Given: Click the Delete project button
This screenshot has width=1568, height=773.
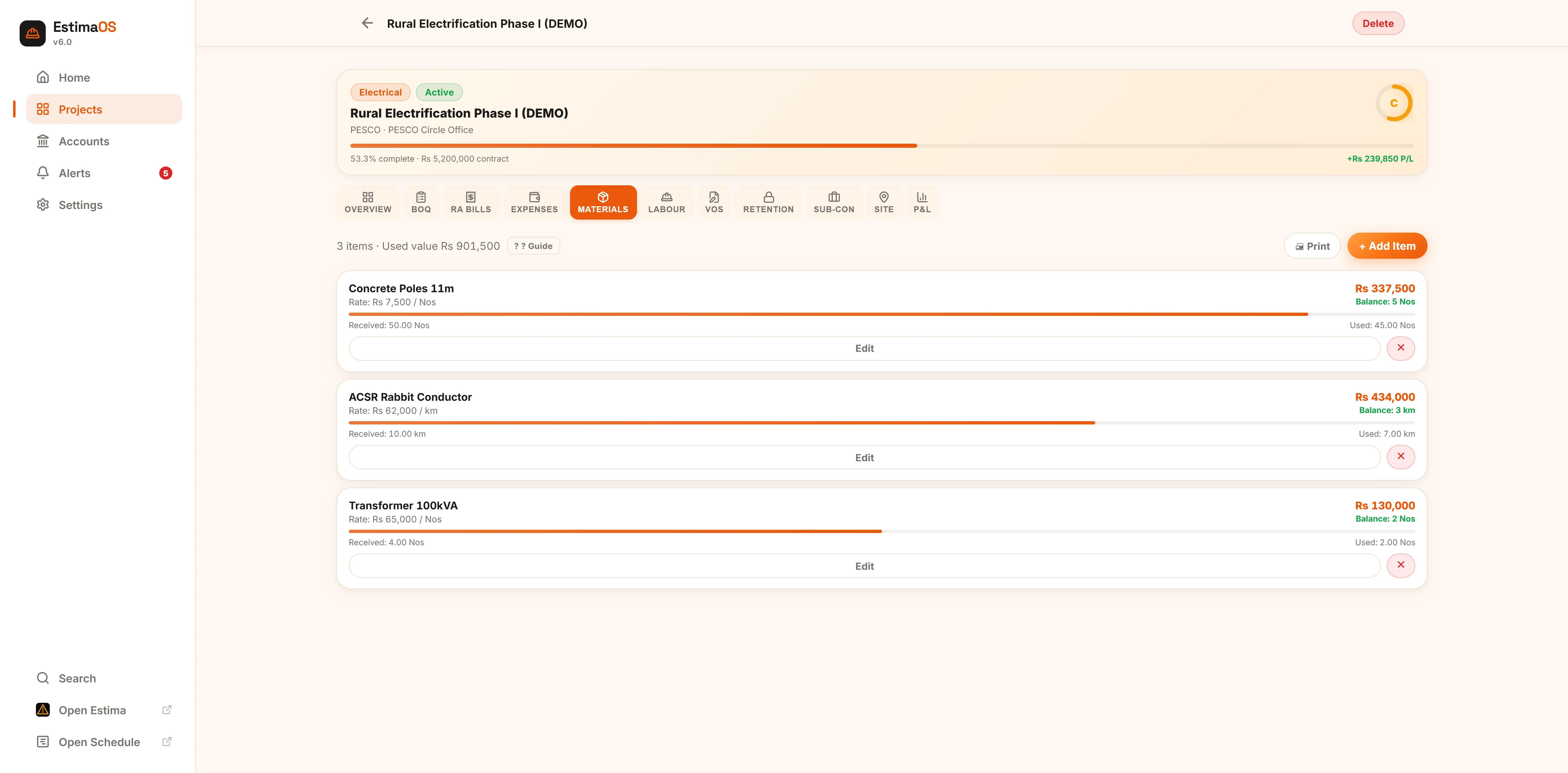Looking at the screenshot, I should 1377,23.
